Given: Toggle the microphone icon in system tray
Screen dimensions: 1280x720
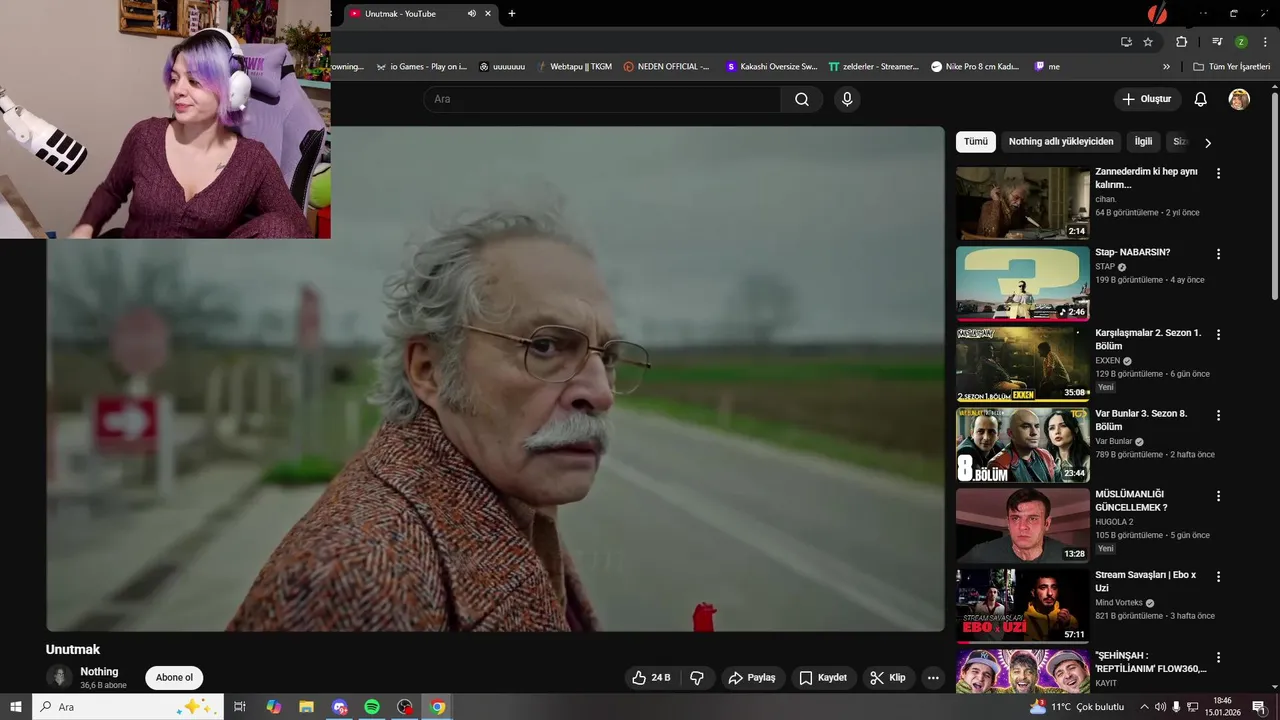Looking at the screenshot, I should click(x=1177, y=707).
